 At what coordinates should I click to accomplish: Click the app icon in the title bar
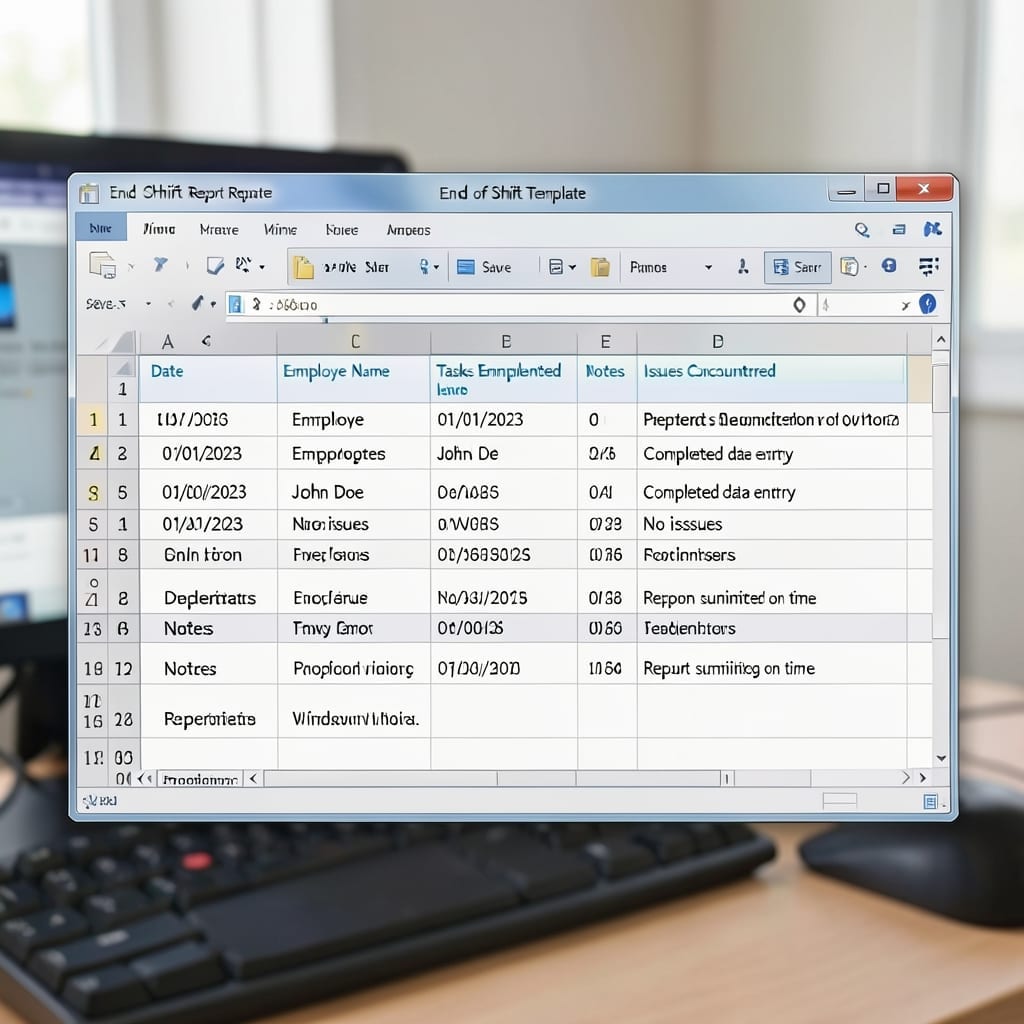coord(89,193)
